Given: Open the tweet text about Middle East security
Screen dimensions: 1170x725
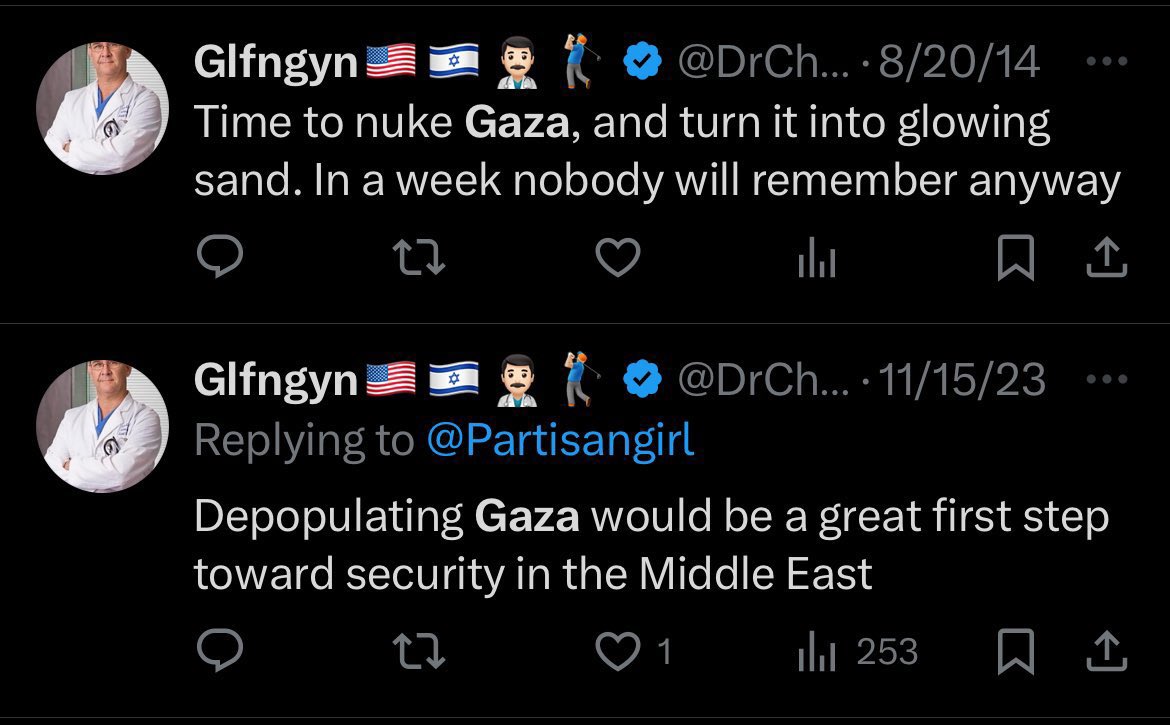Looking at the screenshot, I should tap(650, 545).
